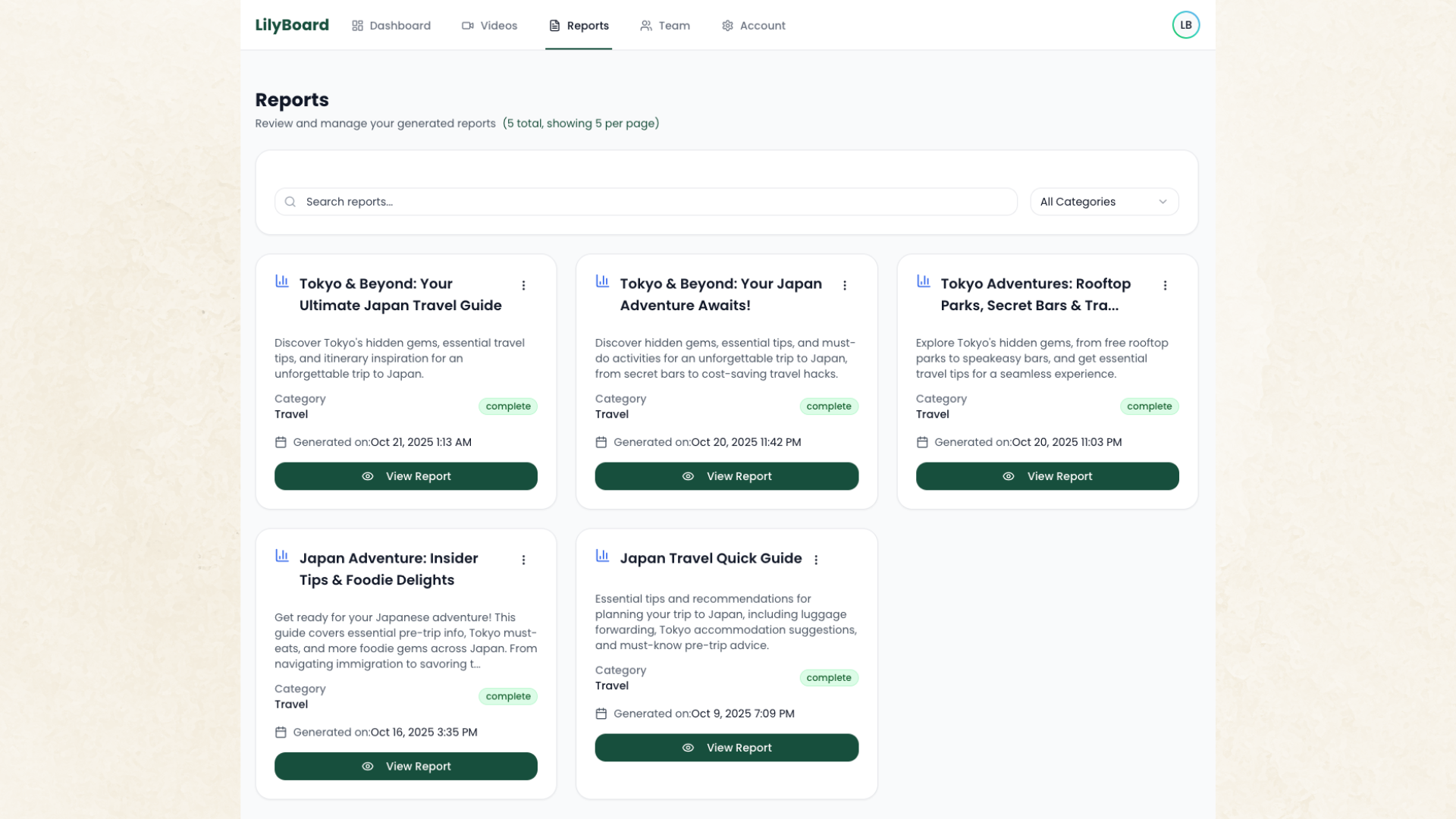The width and height of the screenshot is (1456, 819).
Task: Open three-dot menu for Insider Tips & Foodie Delights
Action: 523,560
